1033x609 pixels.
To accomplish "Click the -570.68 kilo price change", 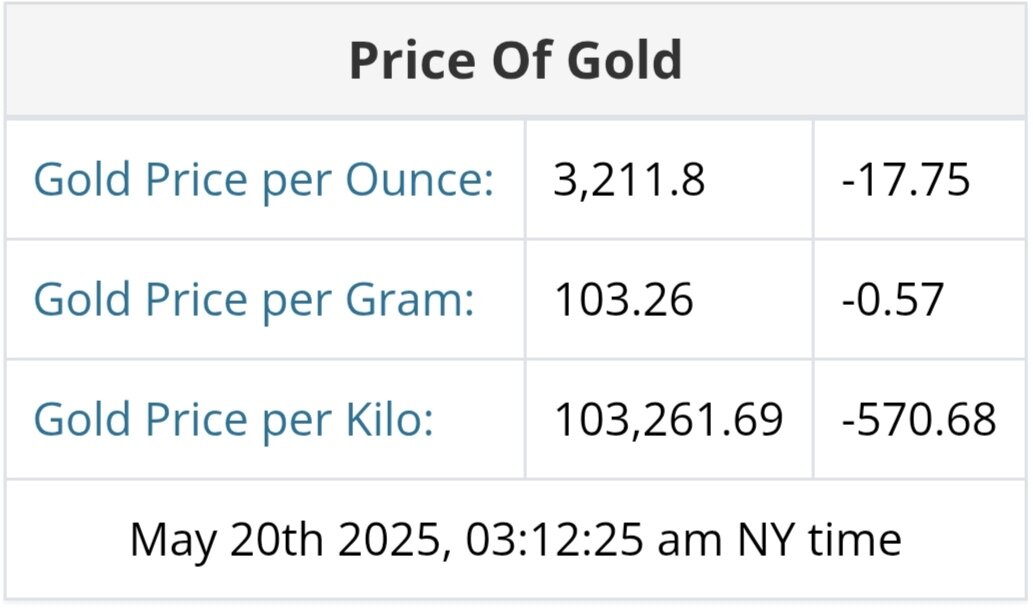I will point(920,420).
